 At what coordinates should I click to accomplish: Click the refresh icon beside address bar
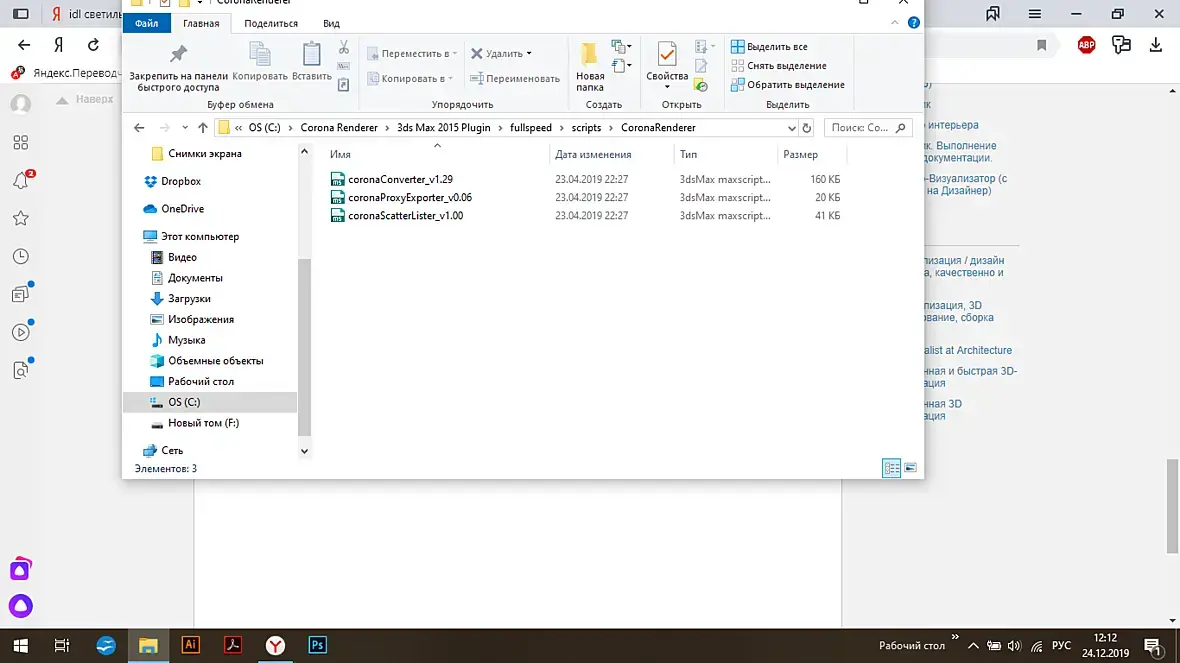(807, 128)
